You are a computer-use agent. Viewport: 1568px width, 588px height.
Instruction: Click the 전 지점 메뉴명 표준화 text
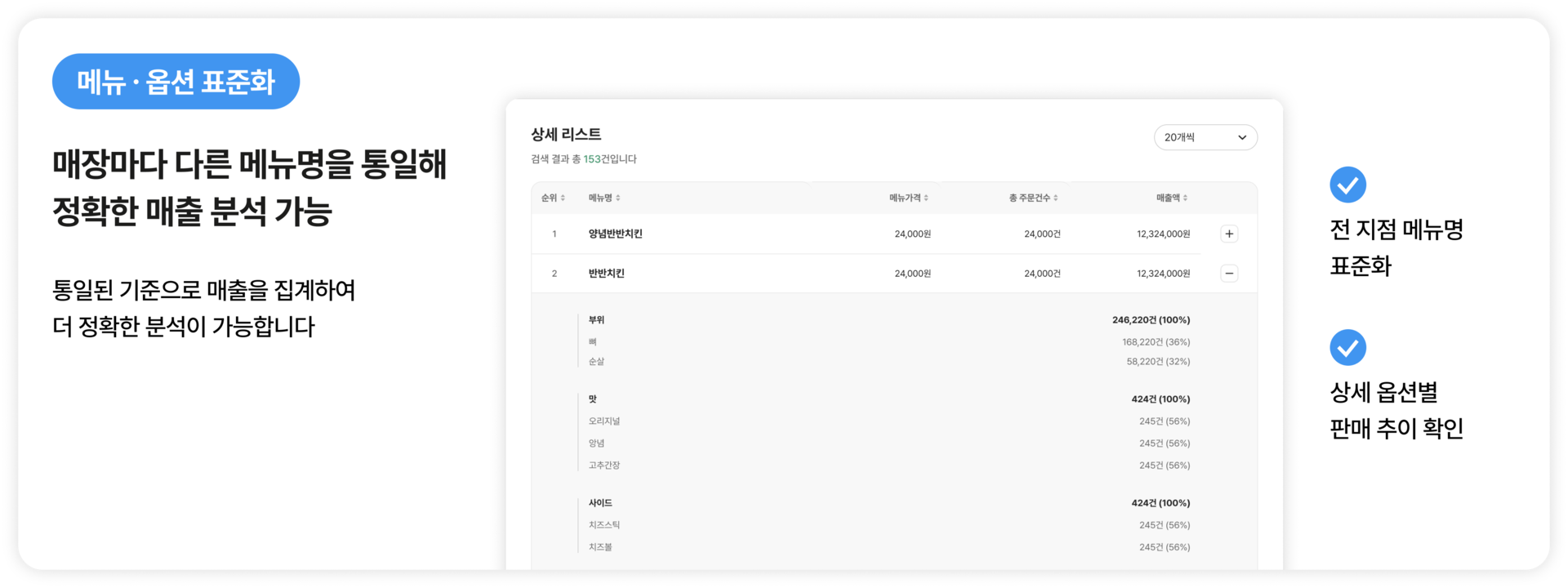pos(1396,247)
